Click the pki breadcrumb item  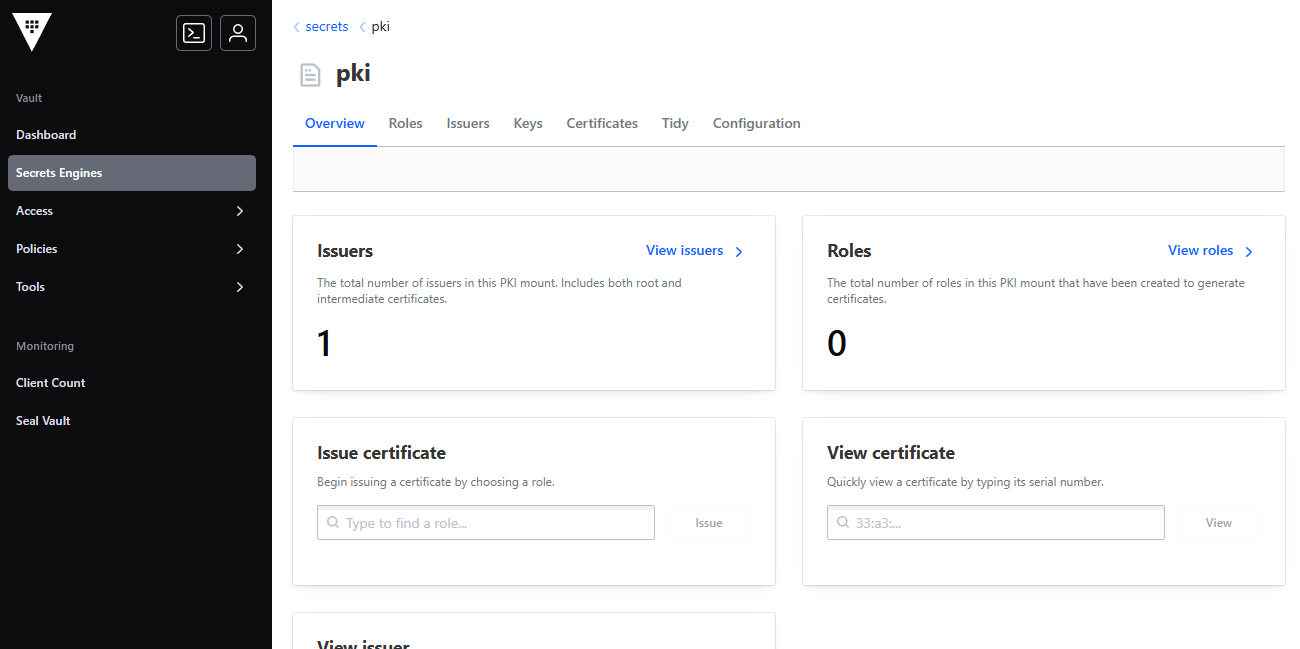[381, 27]
